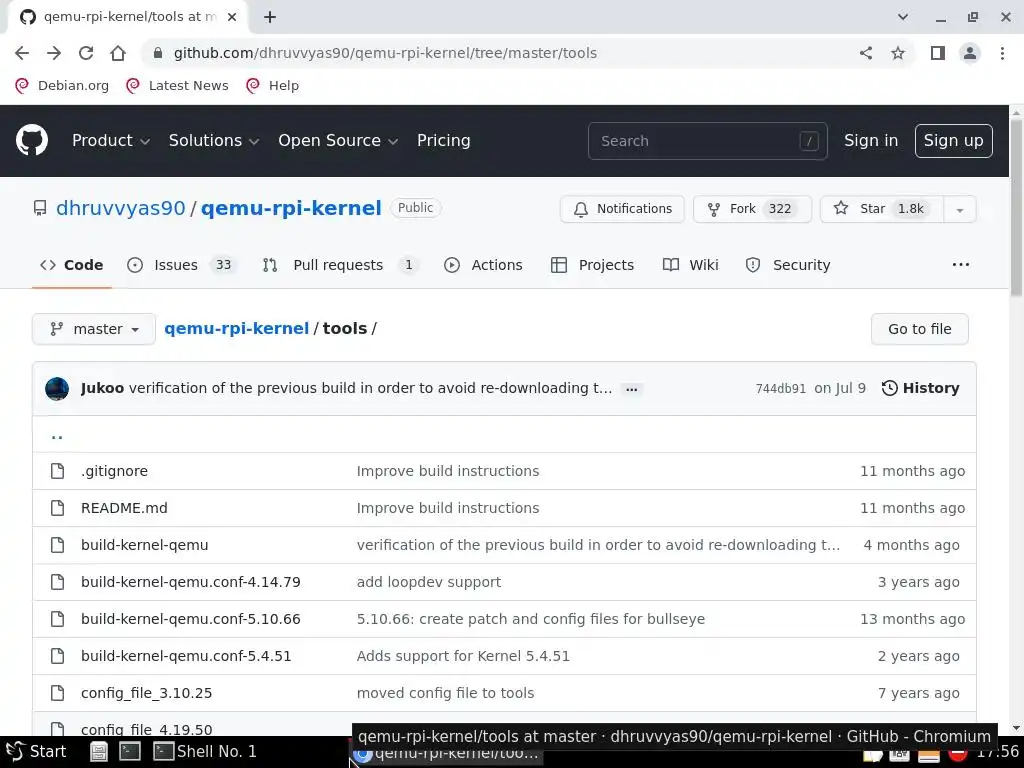Open build-kernel-qemu.conf-4.14.79 file
Screen dimensions: 1024x768
coord(191,582)
